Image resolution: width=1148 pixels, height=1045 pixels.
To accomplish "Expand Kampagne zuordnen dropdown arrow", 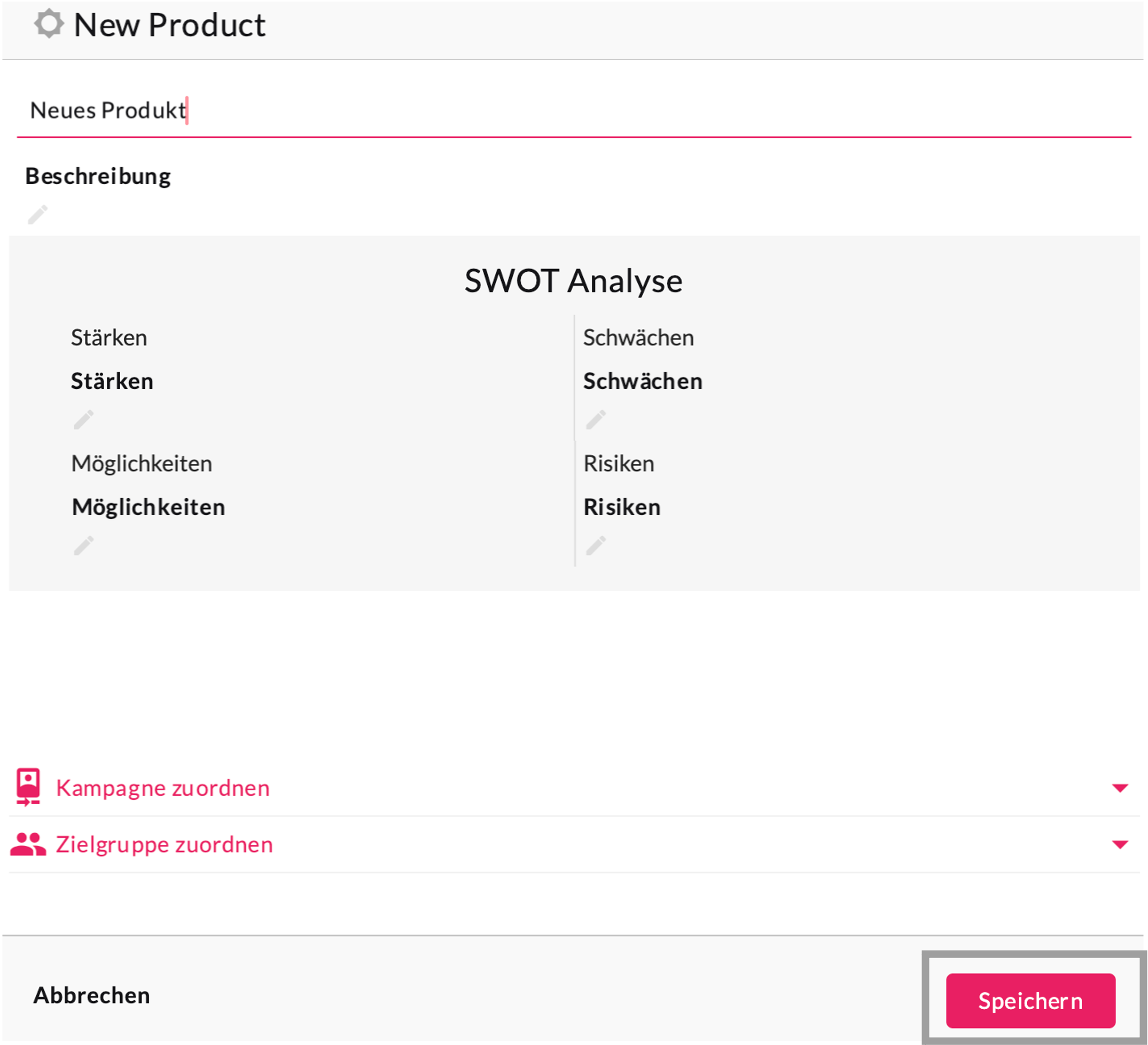I will 1120,788.
